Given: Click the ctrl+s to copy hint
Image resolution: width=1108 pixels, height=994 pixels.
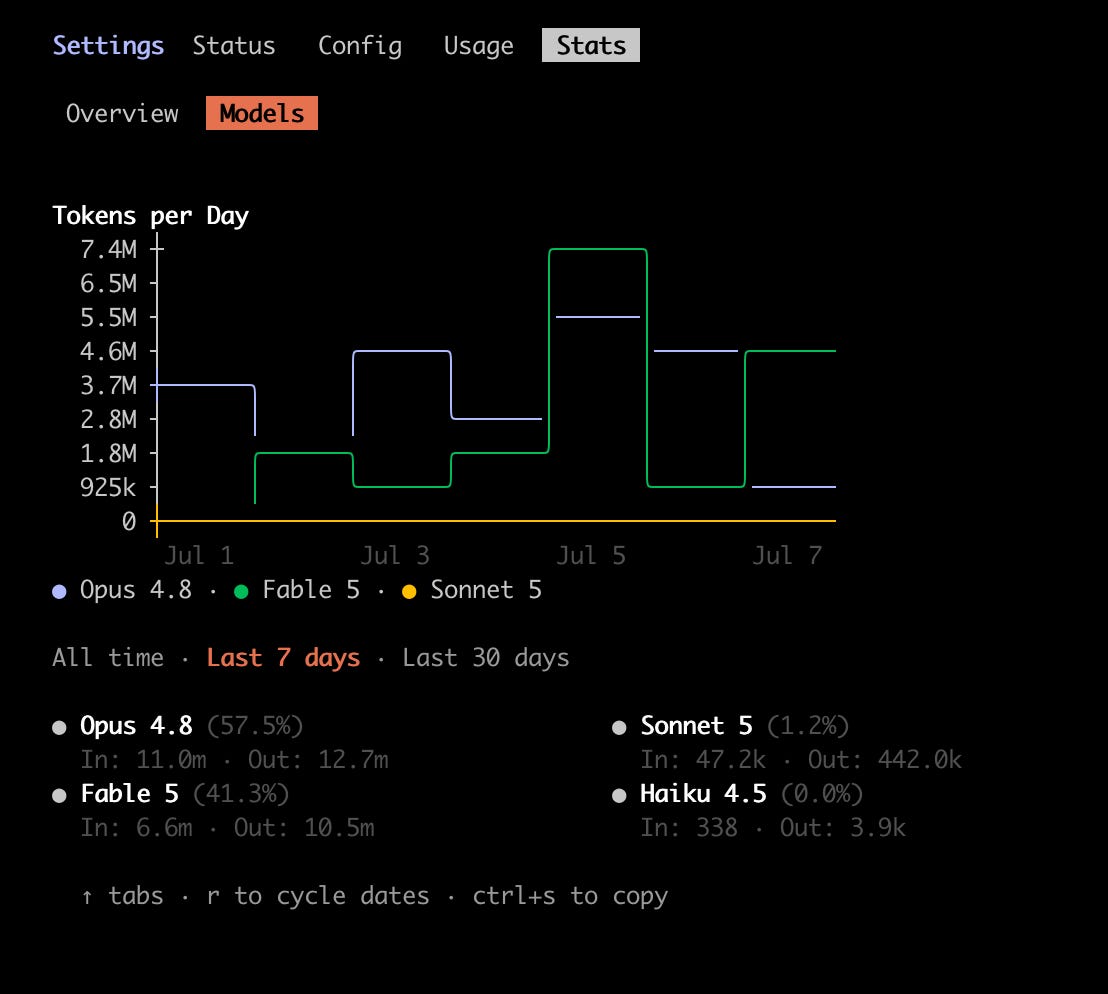Looking at the screenshot, I should (x=570, y=896).
